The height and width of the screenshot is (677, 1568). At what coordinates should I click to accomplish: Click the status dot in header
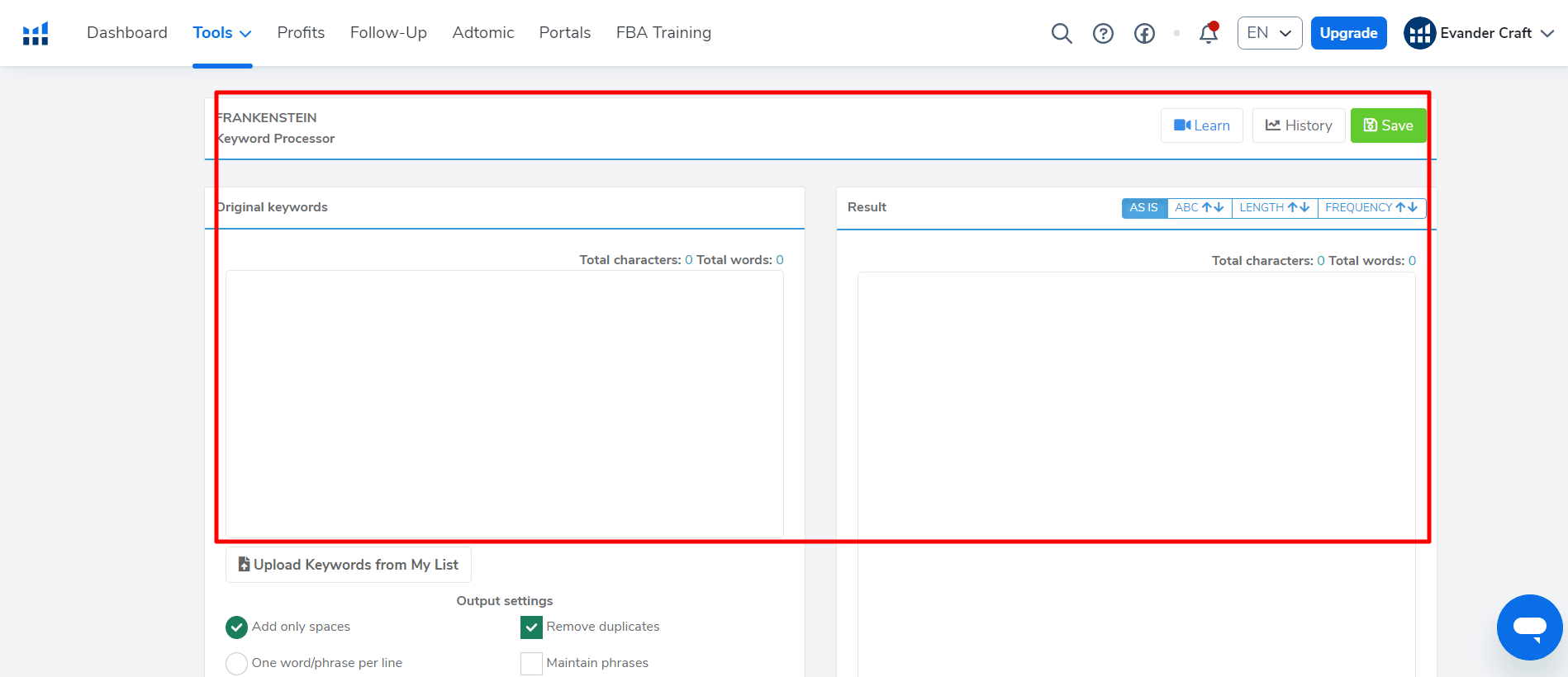tap(1176, 33)
